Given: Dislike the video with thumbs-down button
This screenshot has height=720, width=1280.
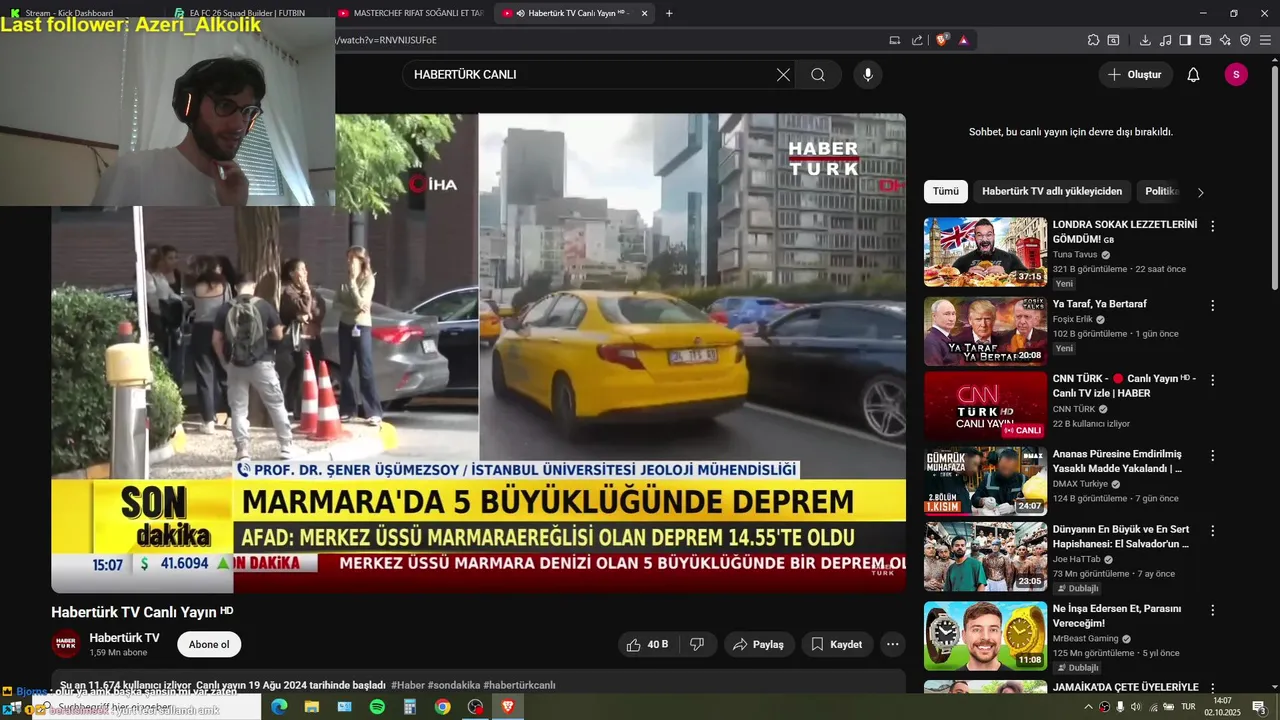Looking at the screenshot, I should (698, 645).
